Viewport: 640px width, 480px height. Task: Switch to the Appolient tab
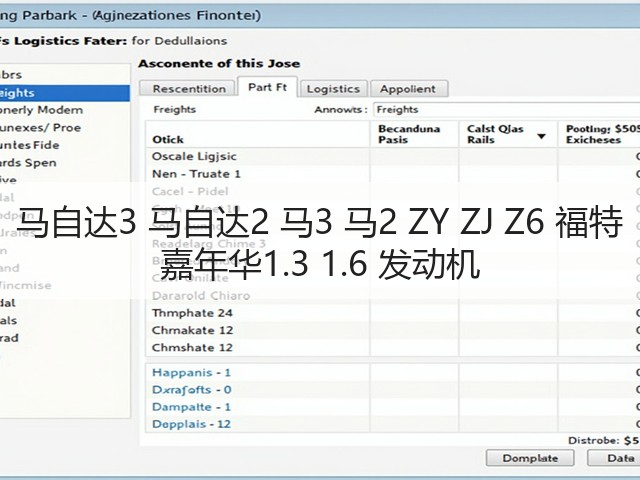pyautogui.click(x=408, y=89)
